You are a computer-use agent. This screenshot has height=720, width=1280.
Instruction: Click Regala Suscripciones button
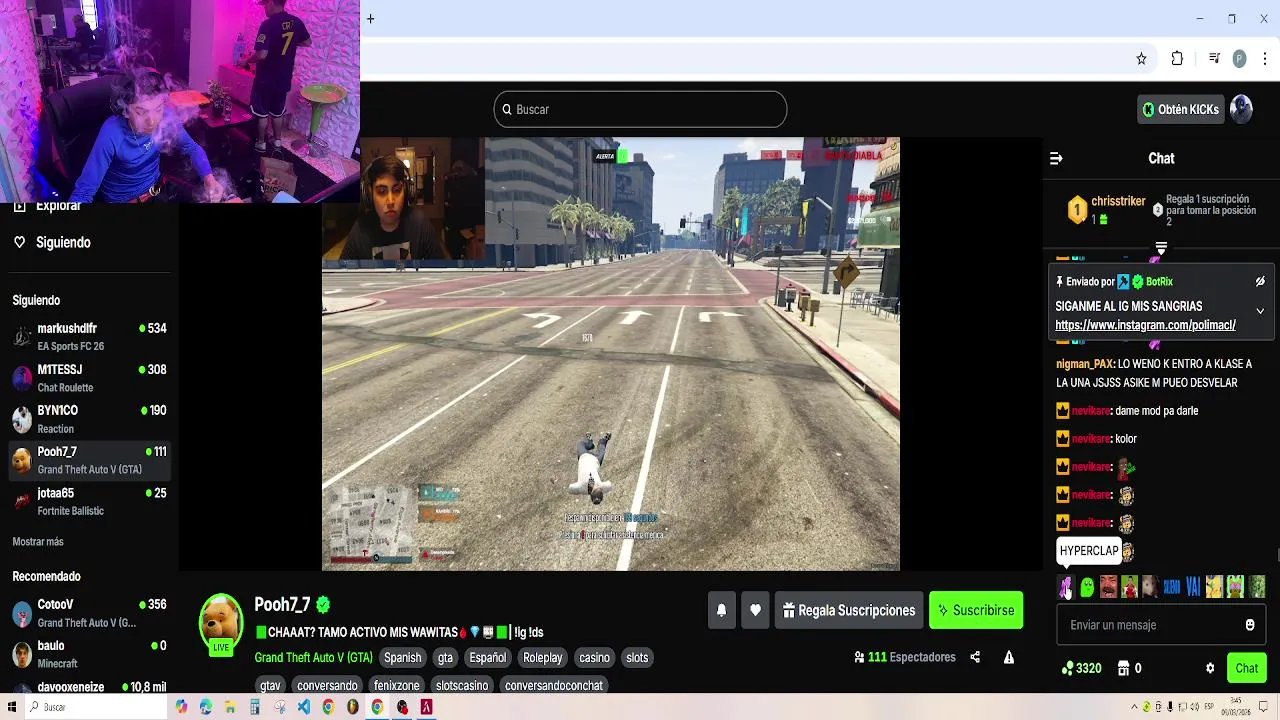coord(849,610)
